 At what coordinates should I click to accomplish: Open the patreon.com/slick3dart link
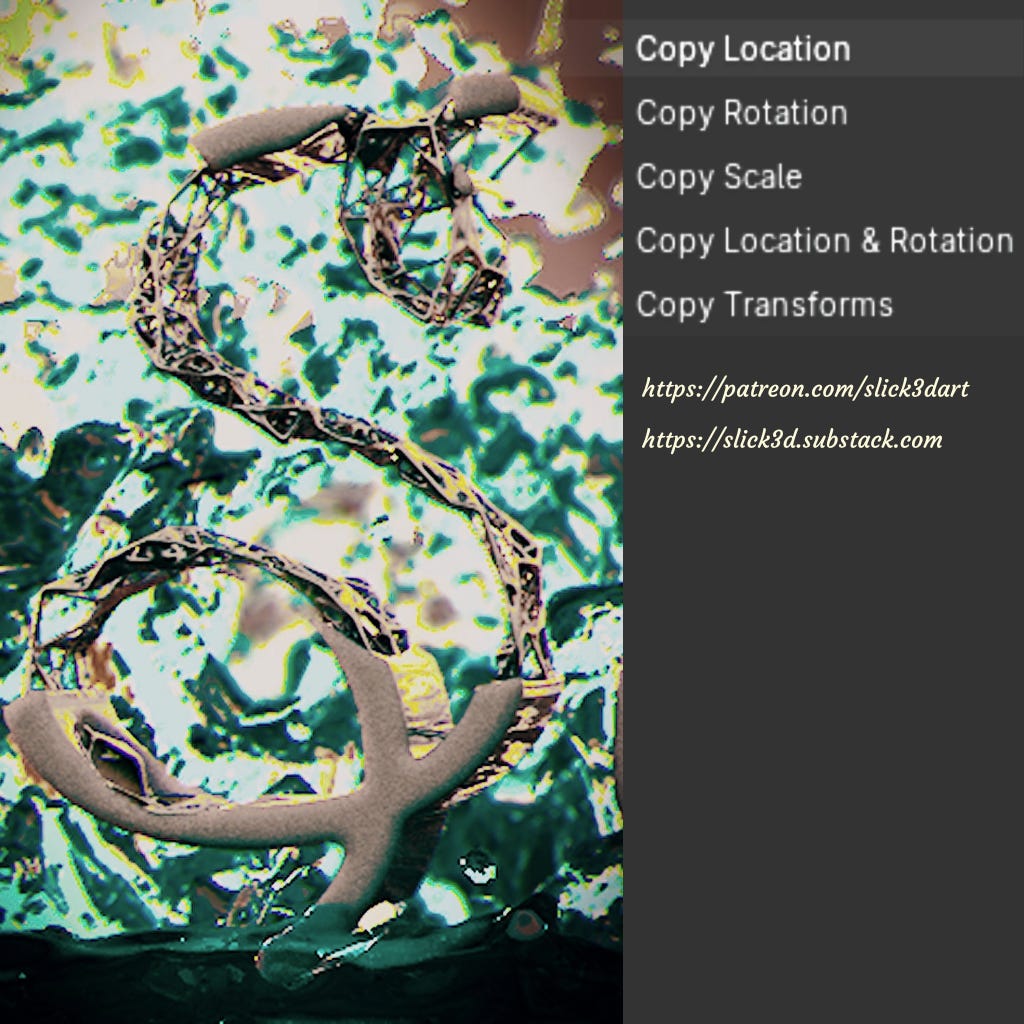[x=805, y=389]
